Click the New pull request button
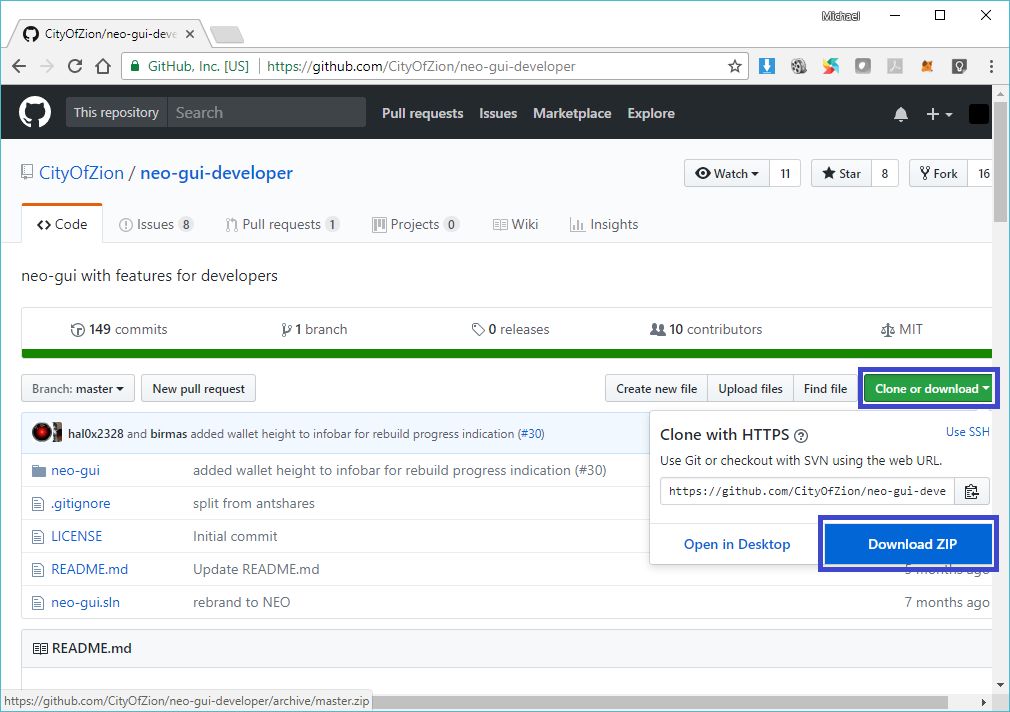 click(x=198, y=389)
